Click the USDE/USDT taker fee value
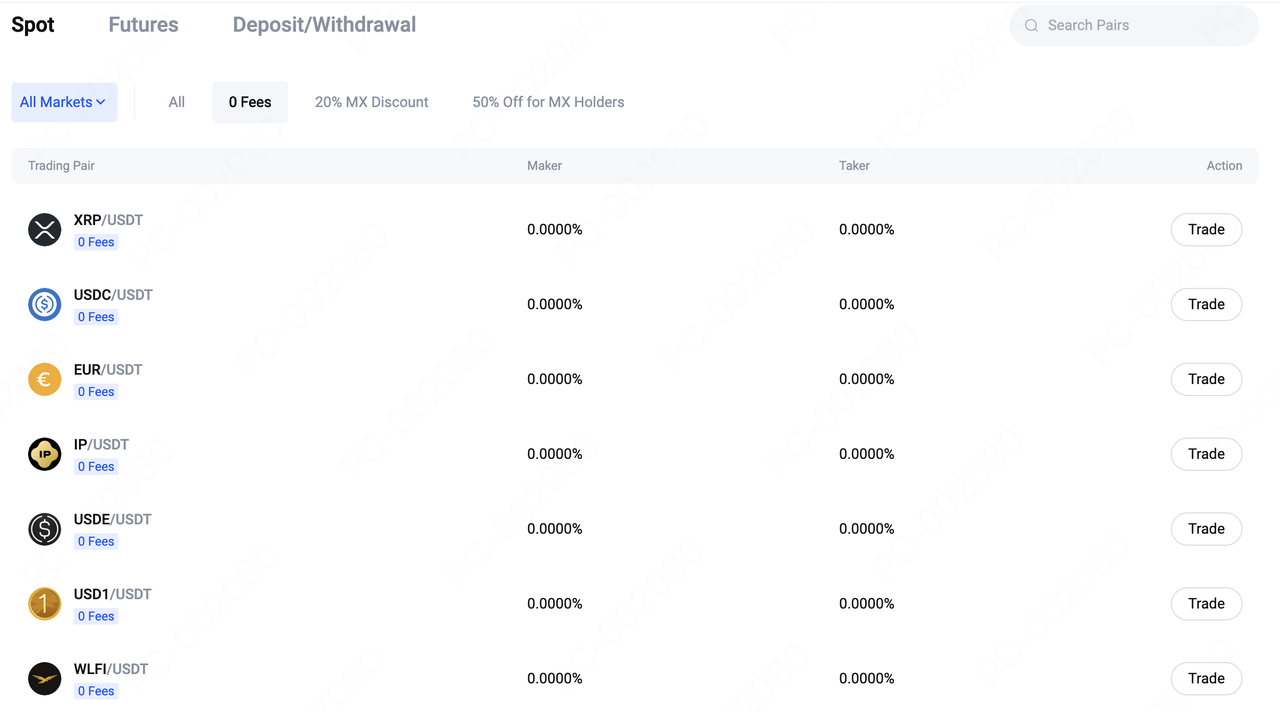Screen dimensions: 1280x713 (x=867, y=529)
